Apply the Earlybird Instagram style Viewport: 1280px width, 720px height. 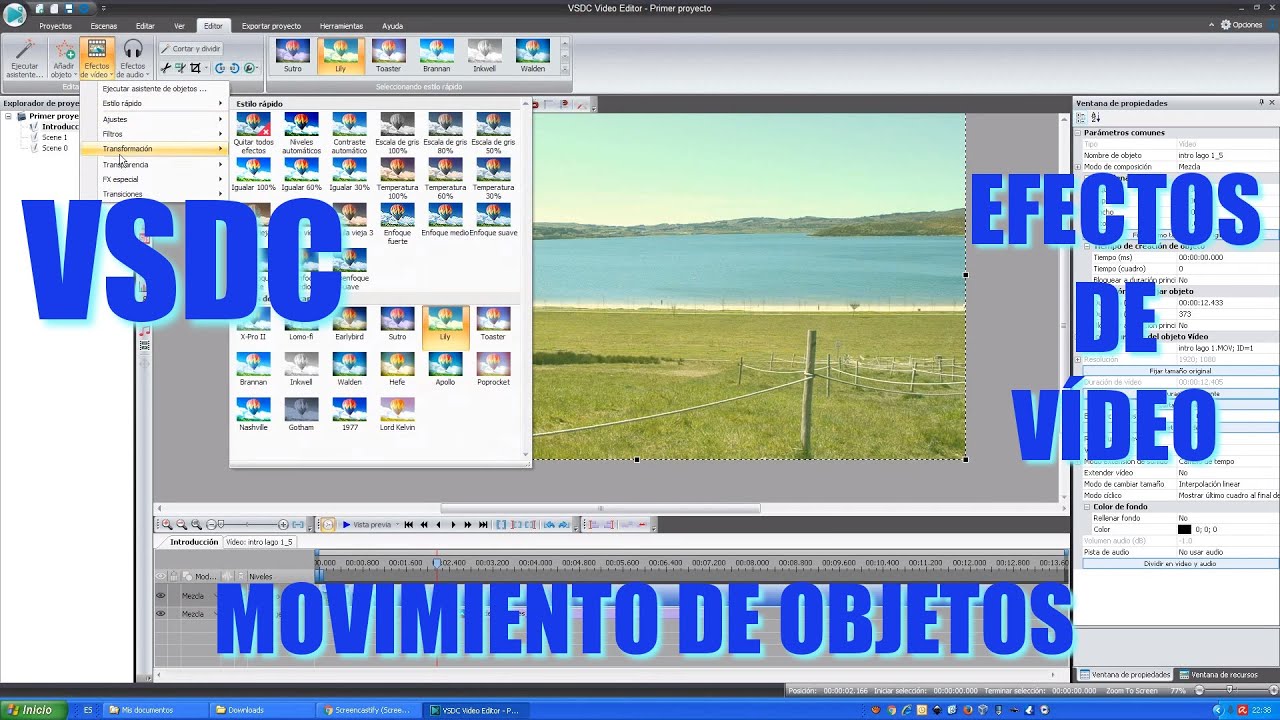click(x=349, y=324)
